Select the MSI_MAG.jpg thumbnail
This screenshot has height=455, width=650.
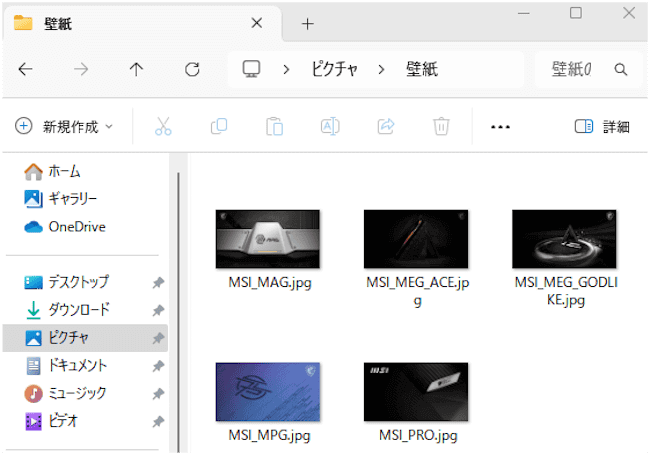[268, 239]
